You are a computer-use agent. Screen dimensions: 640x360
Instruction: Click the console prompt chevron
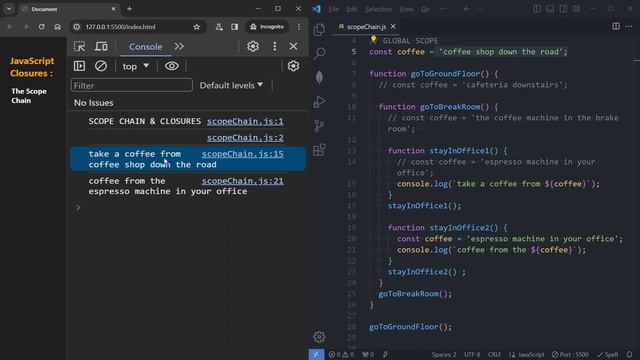pyautogui.click(x=78, y=208)
